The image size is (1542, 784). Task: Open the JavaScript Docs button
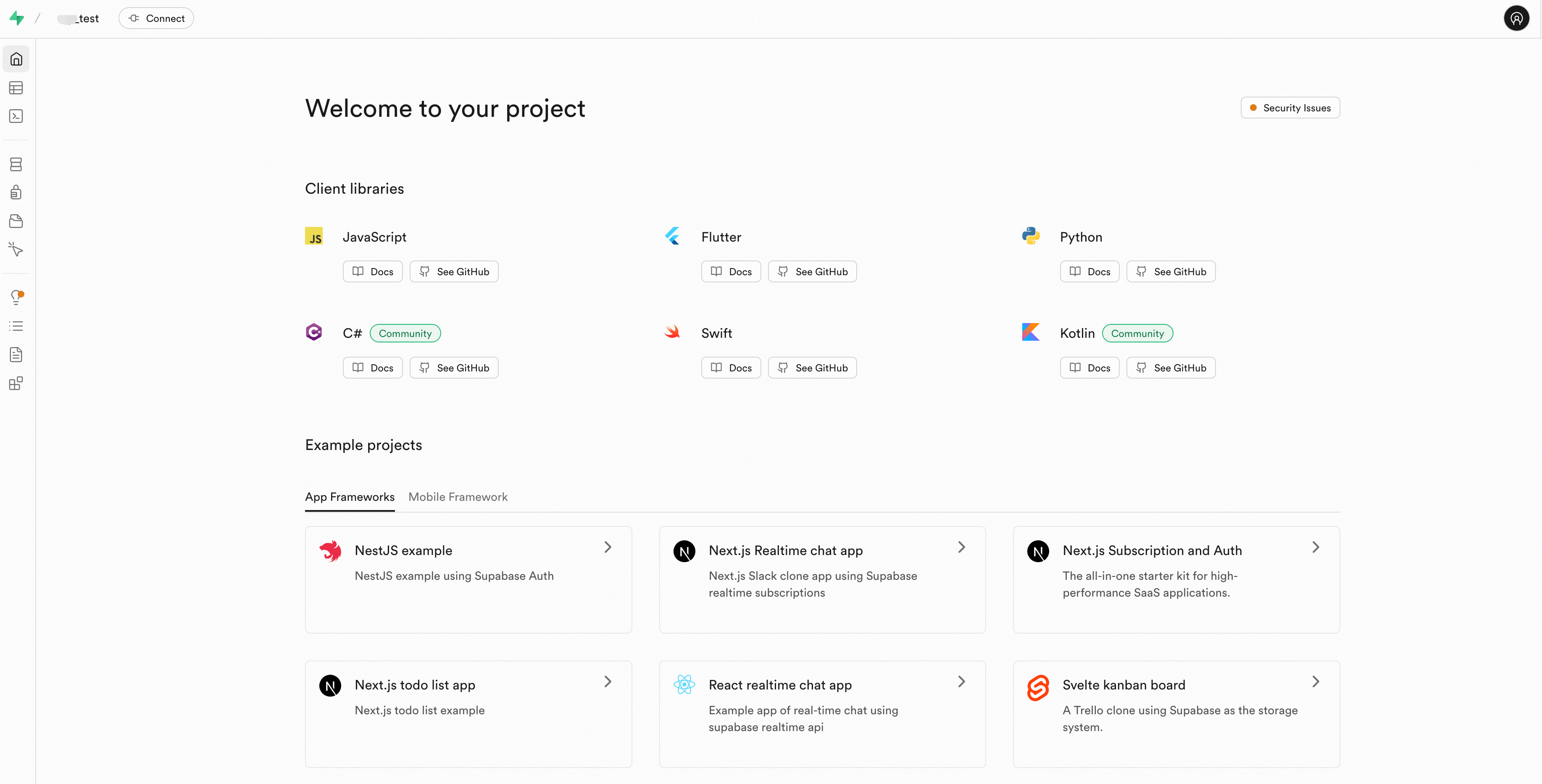point(372,272)
